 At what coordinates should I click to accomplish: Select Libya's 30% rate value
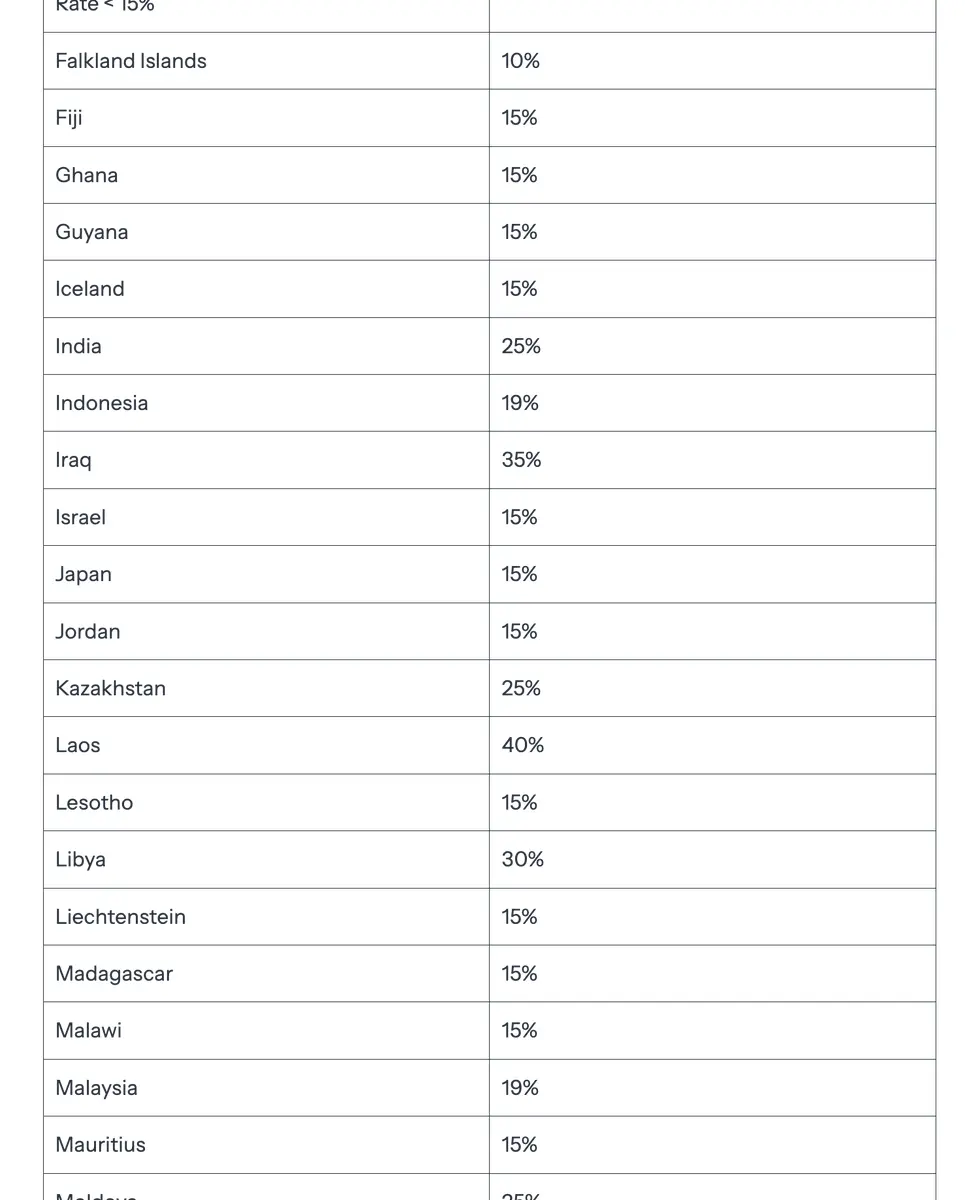click(x=523, y=859)
